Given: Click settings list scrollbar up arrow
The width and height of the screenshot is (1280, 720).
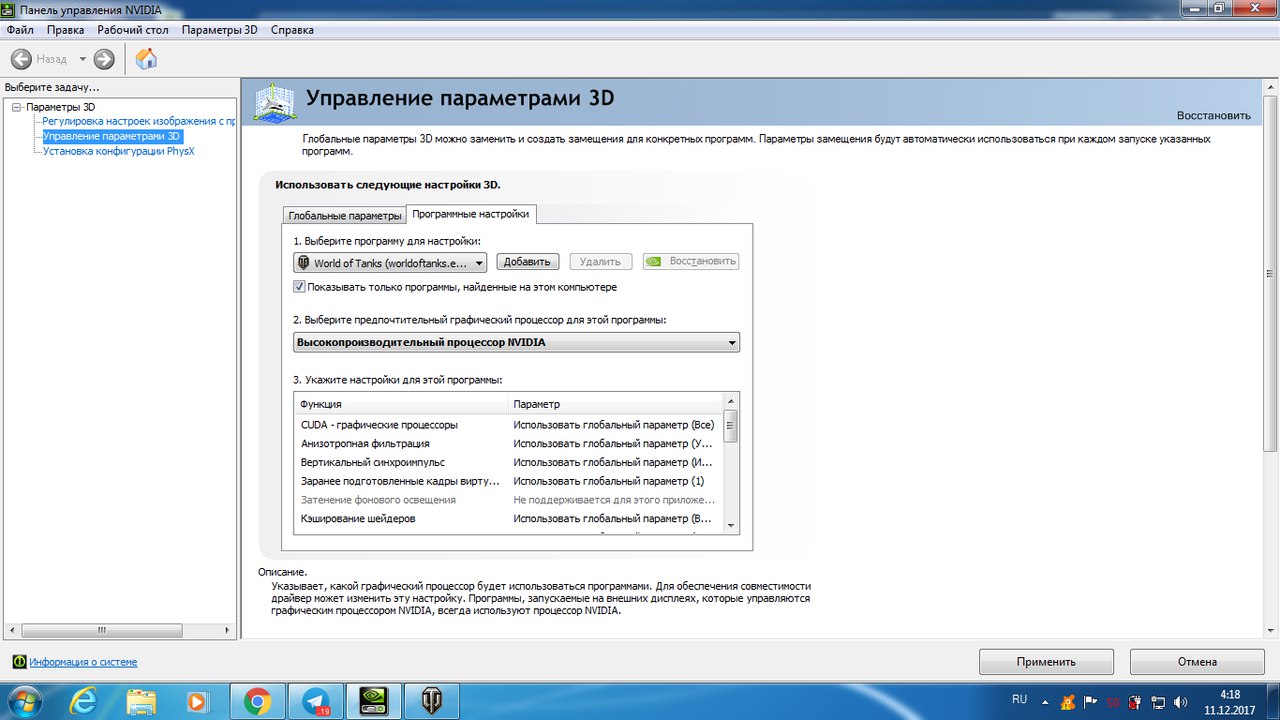Looking at the screenshot, I should (x=731, y=401).
